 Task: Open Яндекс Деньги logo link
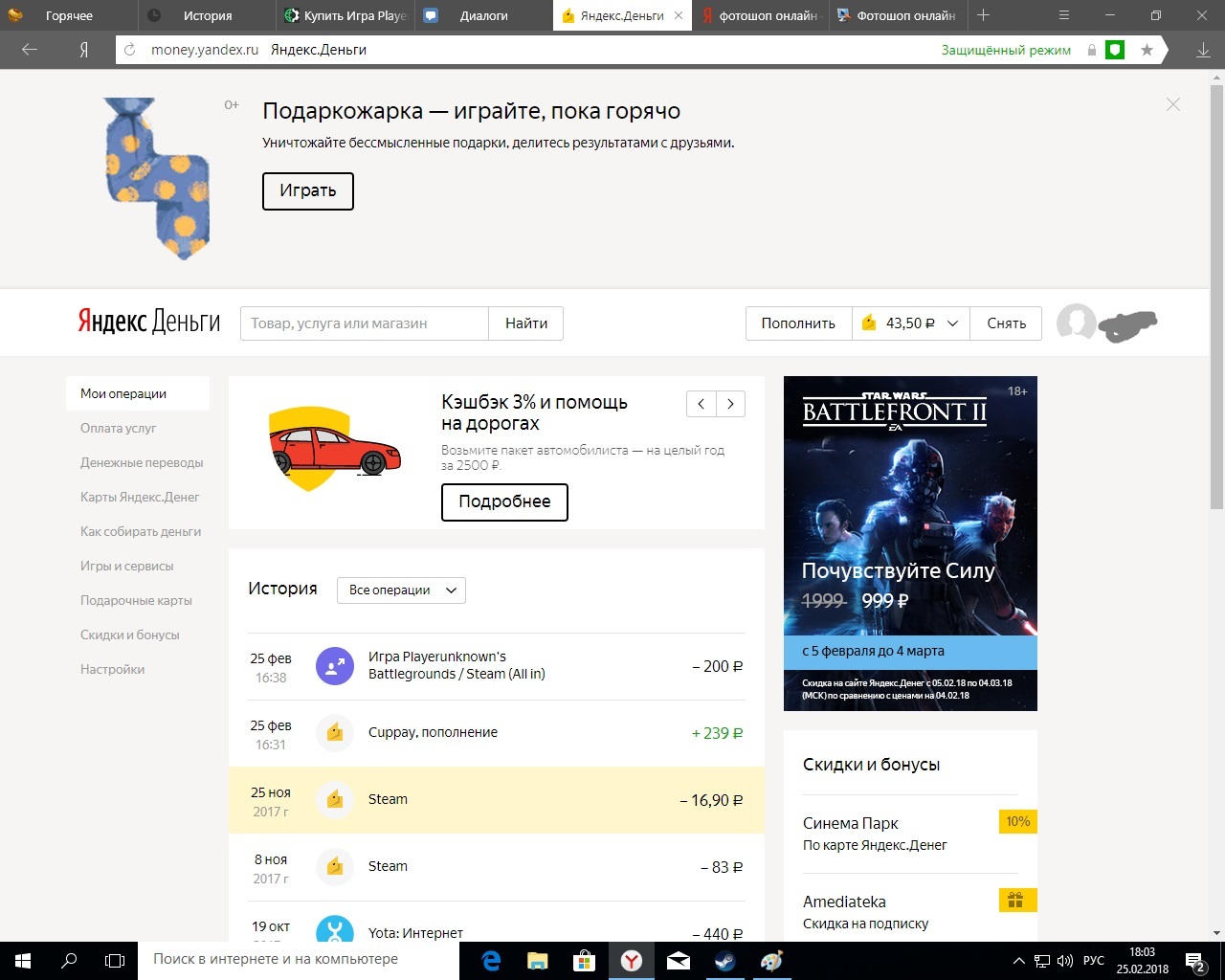click(x=148, y=322)
